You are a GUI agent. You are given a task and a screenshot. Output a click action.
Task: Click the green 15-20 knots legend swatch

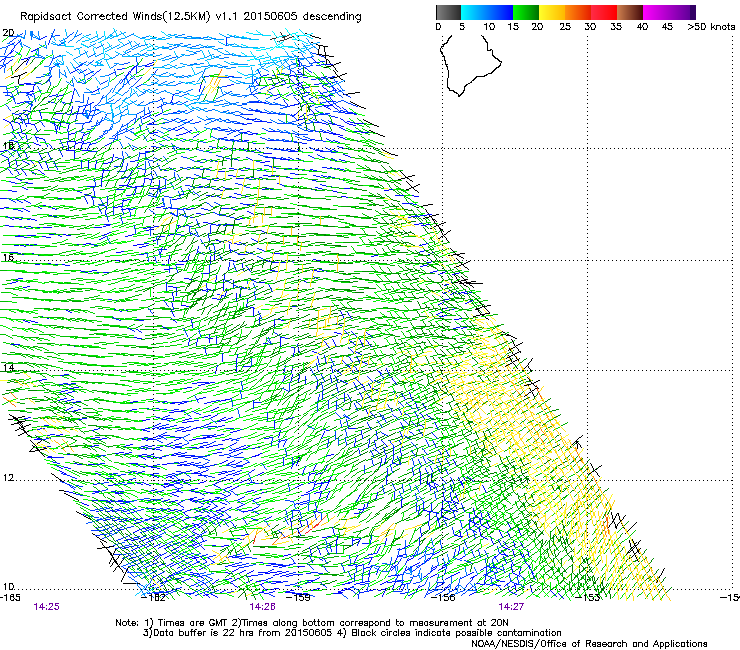[526, 12]
